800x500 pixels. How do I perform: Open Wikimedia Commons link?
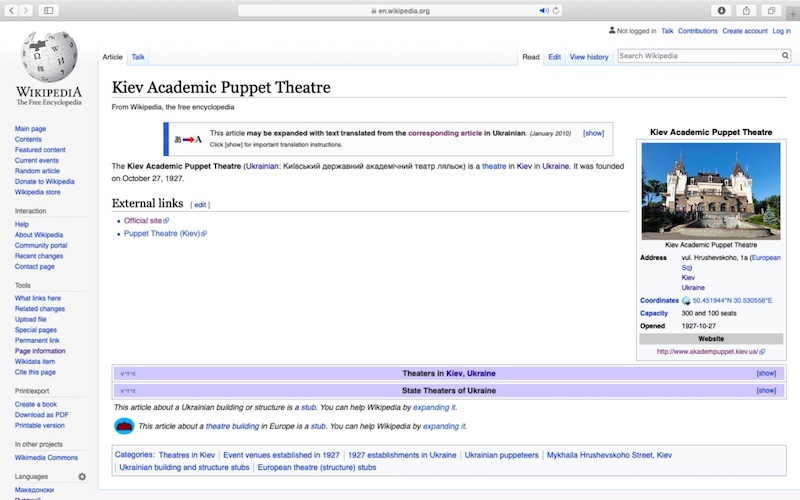(46, 458)
